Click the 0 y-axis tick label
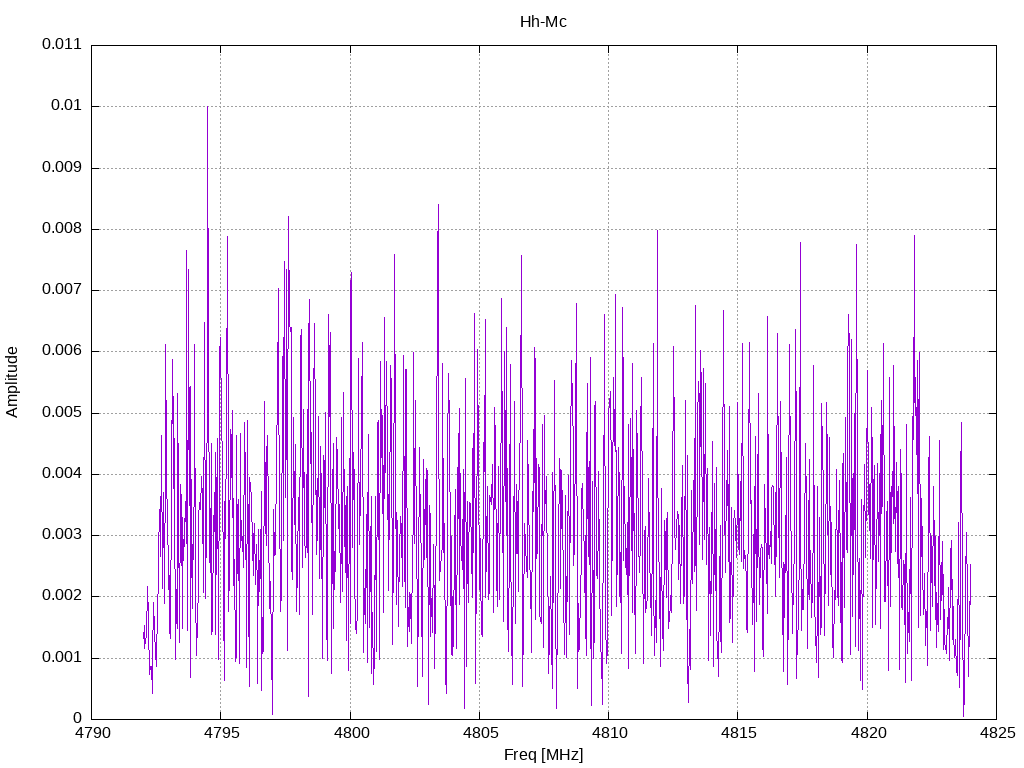The width and height of the screenshot is (1024, 768). point(78,718)
